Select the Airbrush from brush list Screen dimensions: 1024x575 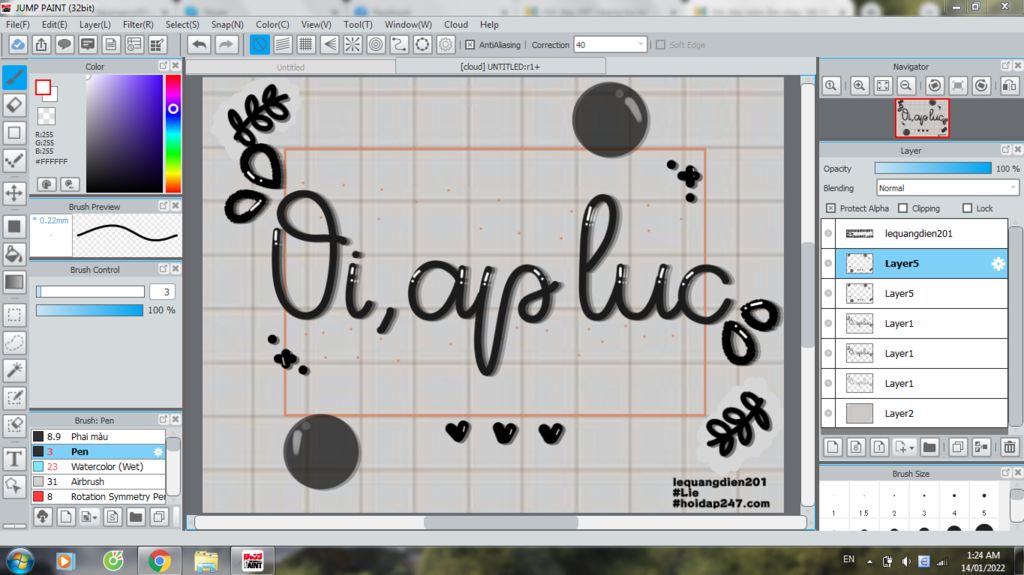tap(88, 482)
